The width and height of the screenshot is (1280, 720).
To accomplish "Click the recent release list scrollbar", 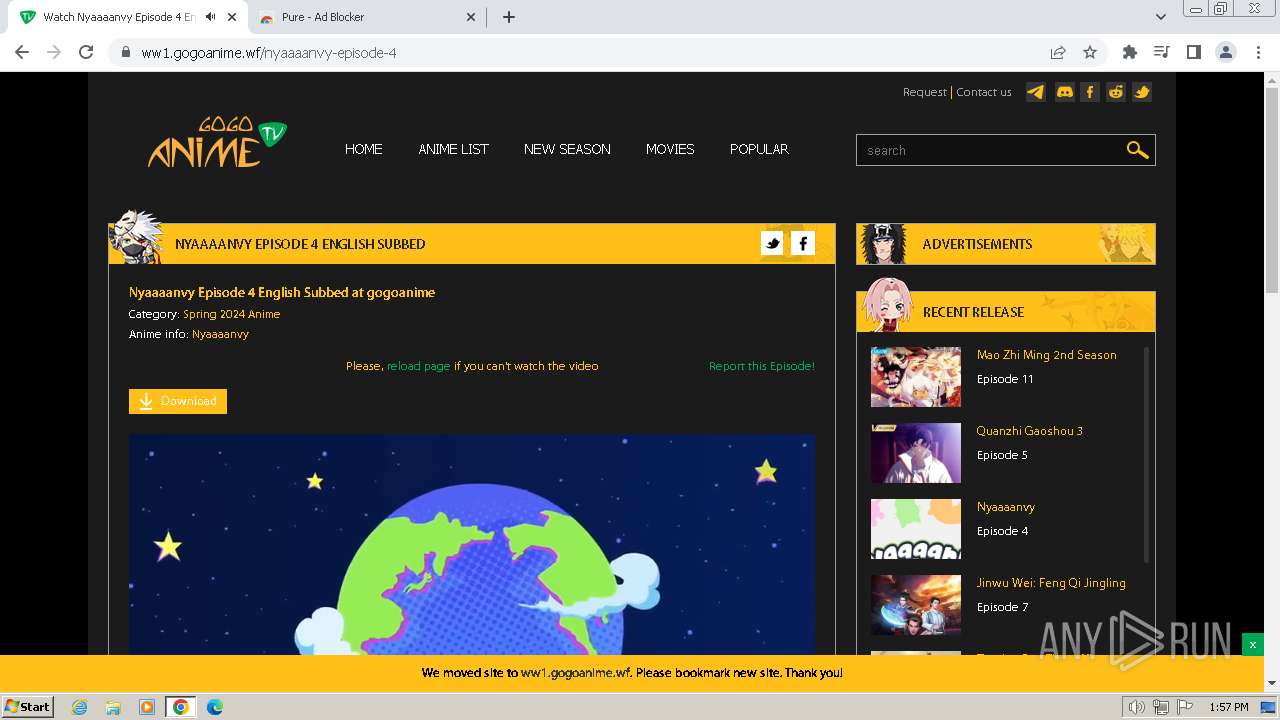I will tap(1147, 455).
